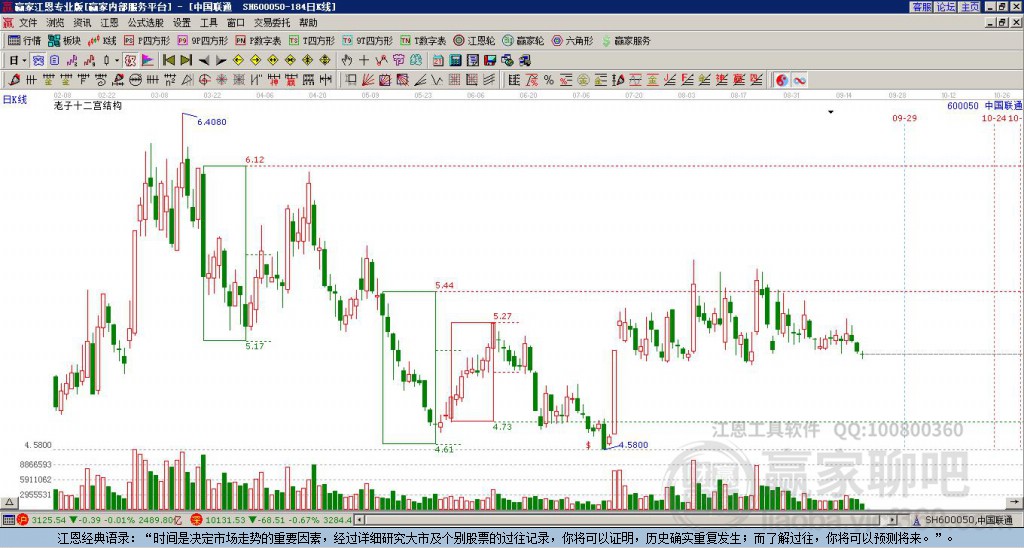Click the black left-arrow scroll icon
This screenshot has width=1024, height=548.
coord(204,61)
